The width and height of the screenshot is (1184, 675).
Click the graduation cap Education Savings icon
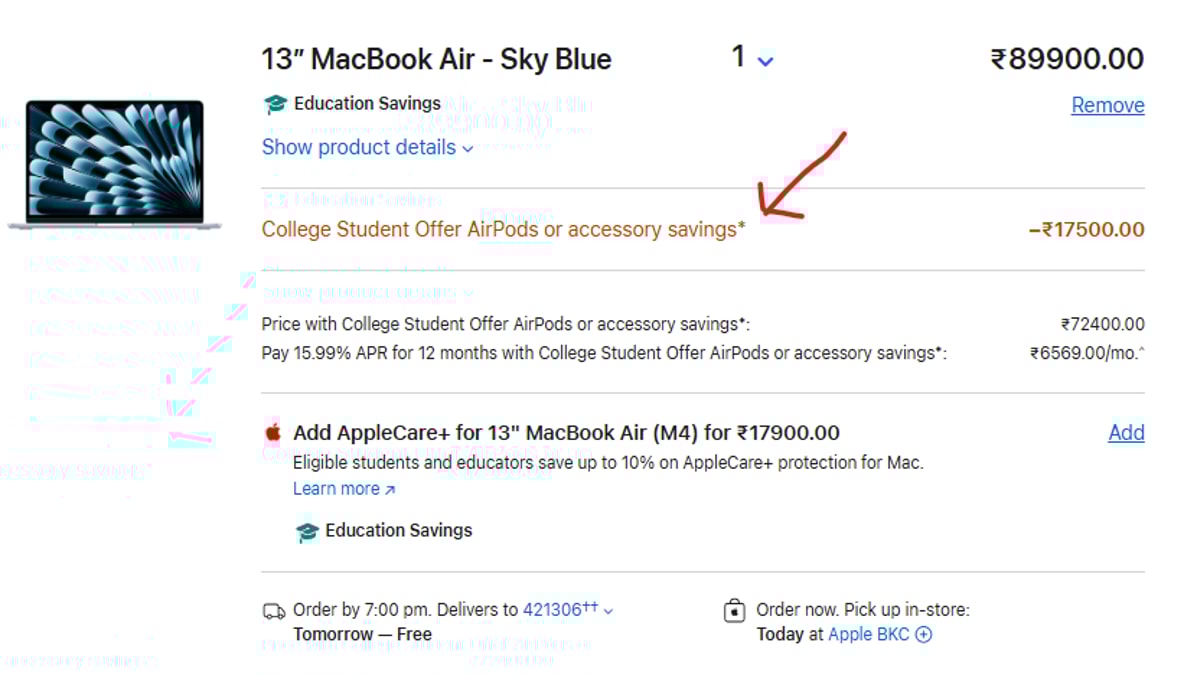(x=274, y=103)
